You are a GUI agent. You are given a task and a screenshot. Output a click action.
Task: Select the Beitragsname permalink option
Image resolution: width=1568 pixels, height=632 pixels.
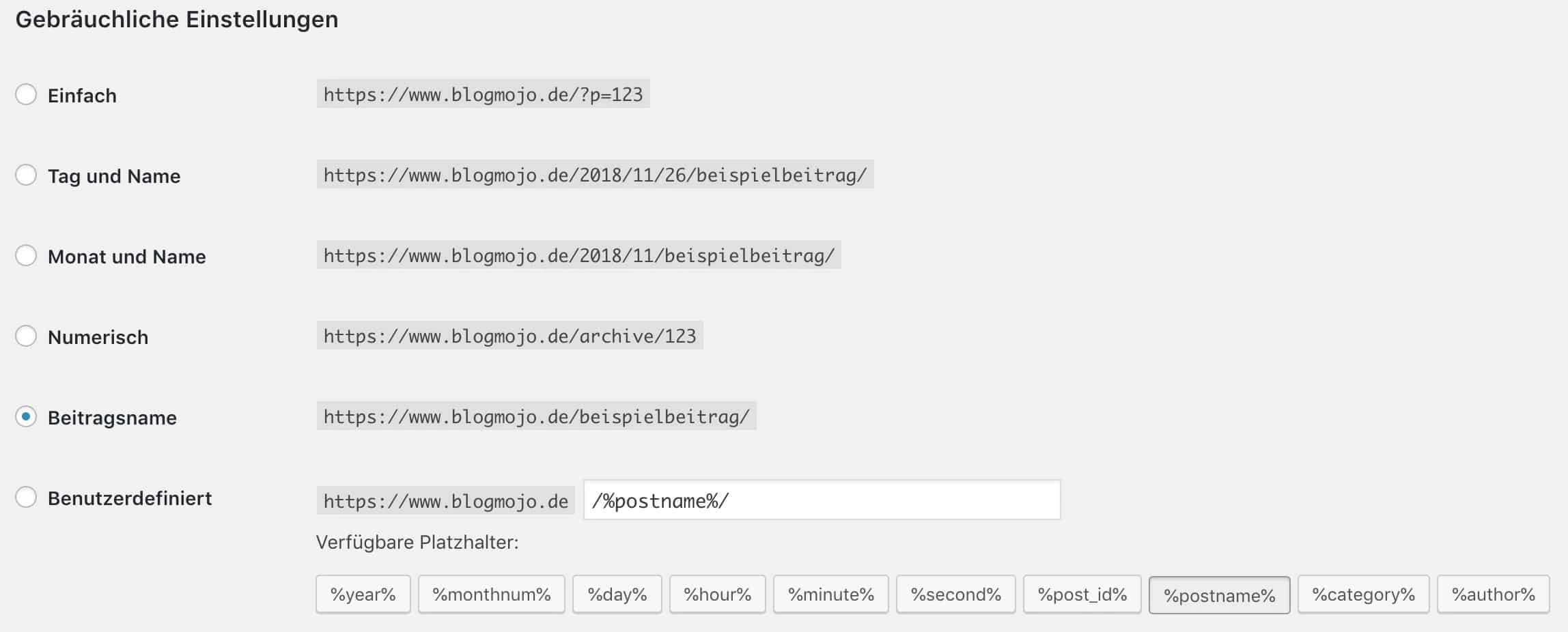click(x=27, y=417)
